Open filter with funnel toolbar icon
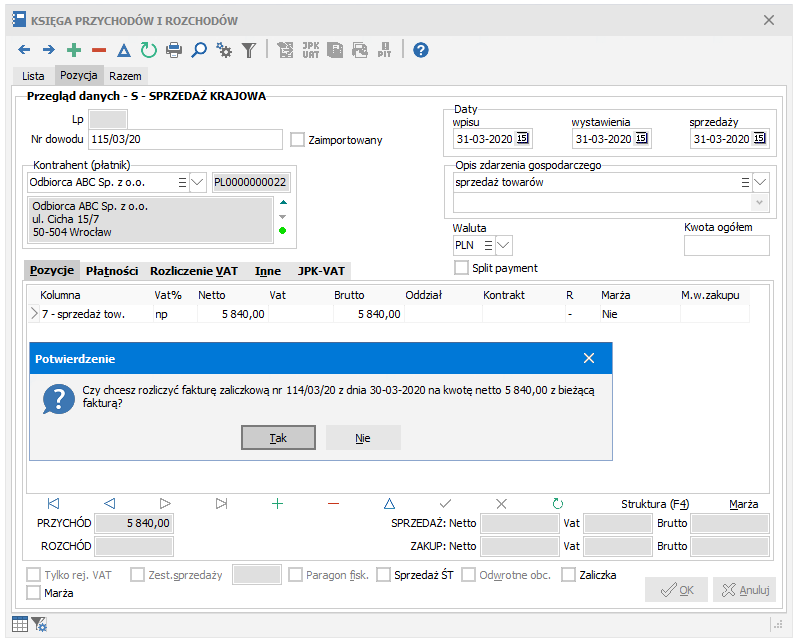Screen dimensions: 798x644 tap(249, 50)
